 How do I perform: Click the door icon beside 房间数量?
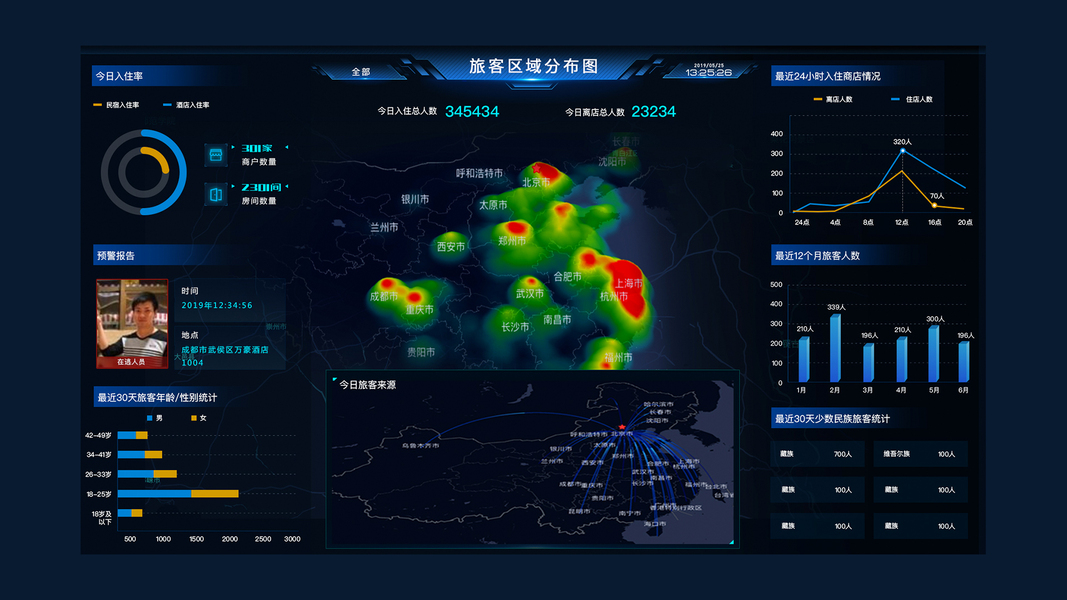[x=216, y=195]
